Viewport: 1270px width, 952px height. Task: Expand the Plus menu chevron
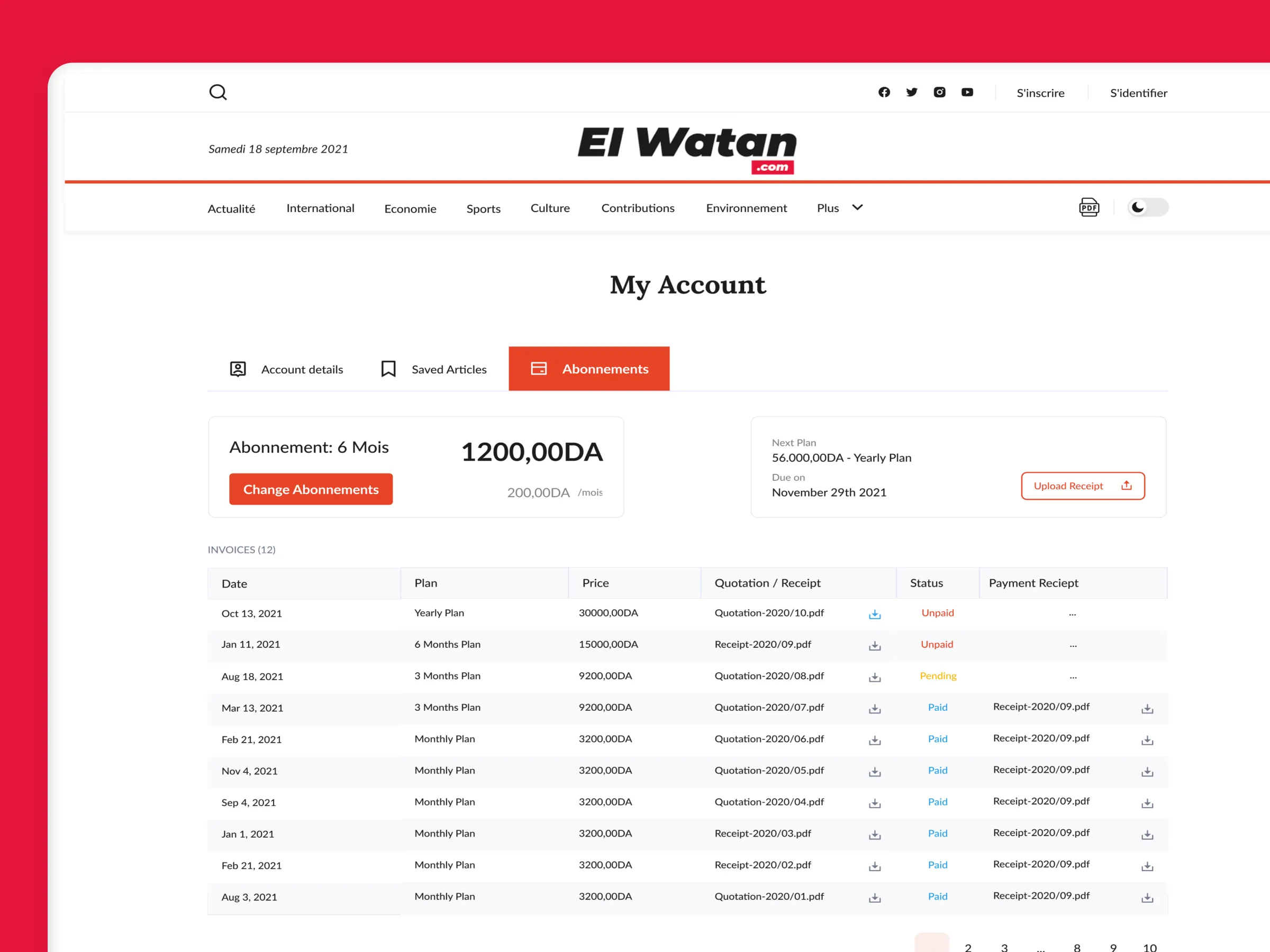click(x=857, y=208)
